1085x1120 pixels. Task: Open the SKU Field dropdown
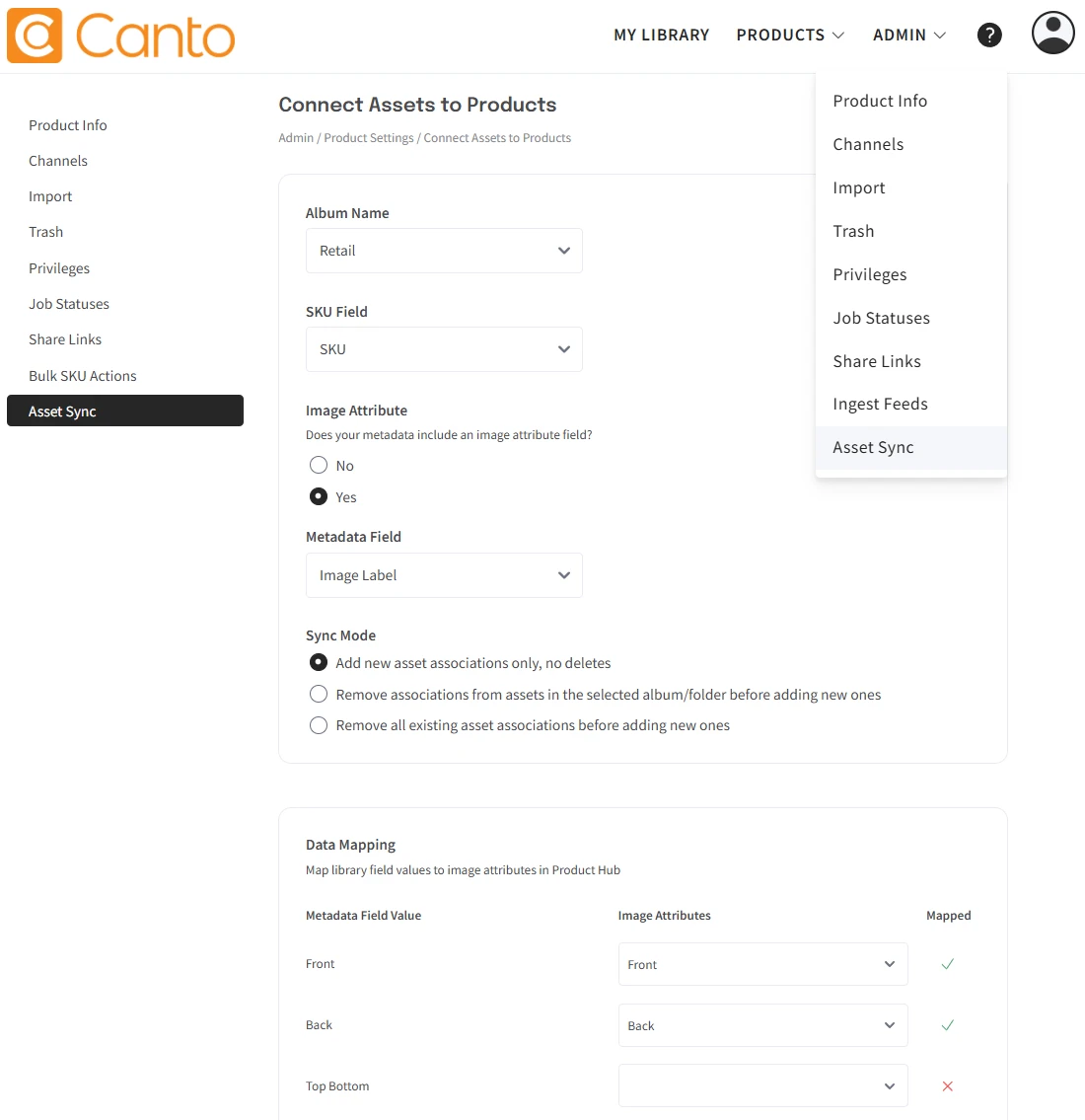[444, 349]
